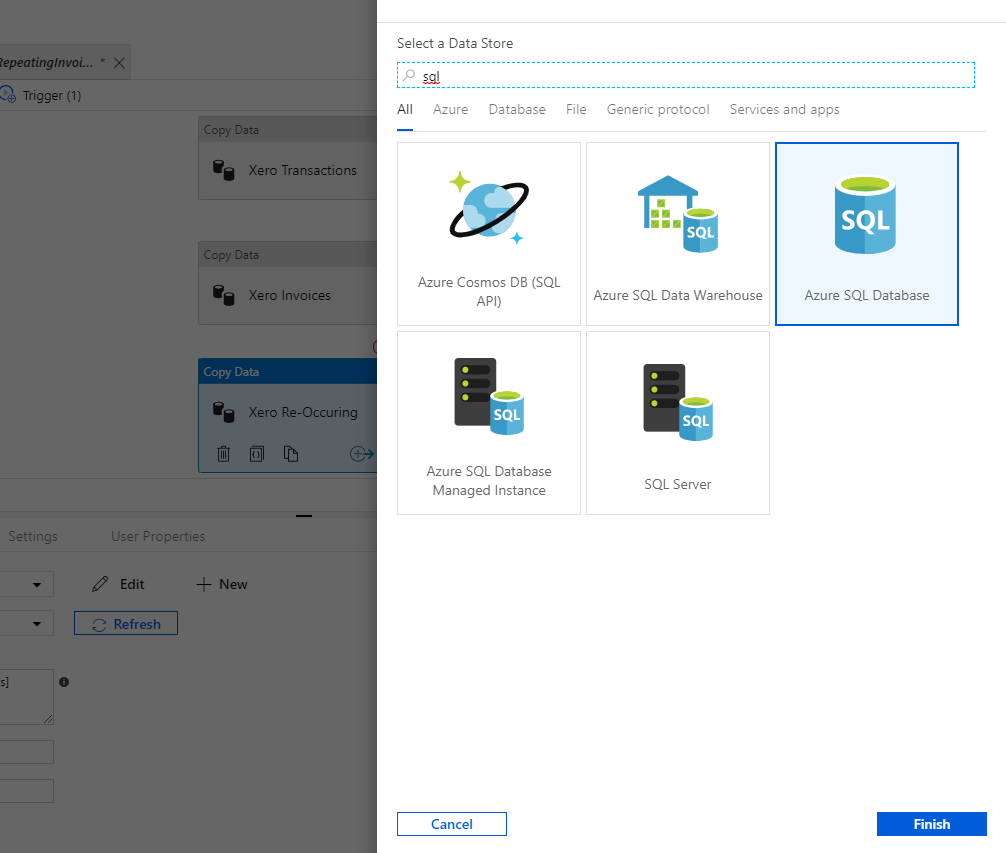
Task: Click the panel collapse handle bar
Action: tap(304, 515)
